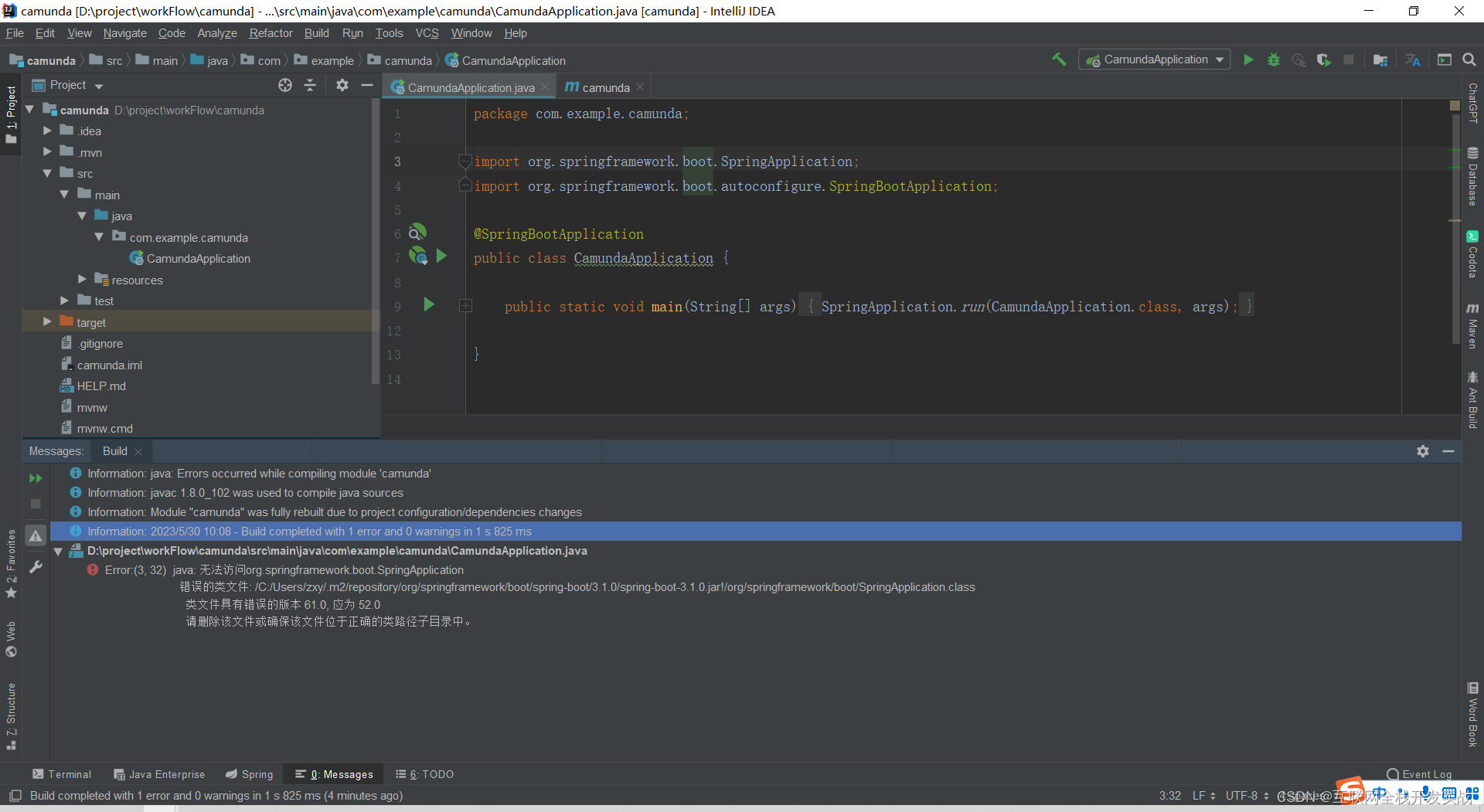
Task: Open the HELP.md file
Action: click(x=101, y=386)
